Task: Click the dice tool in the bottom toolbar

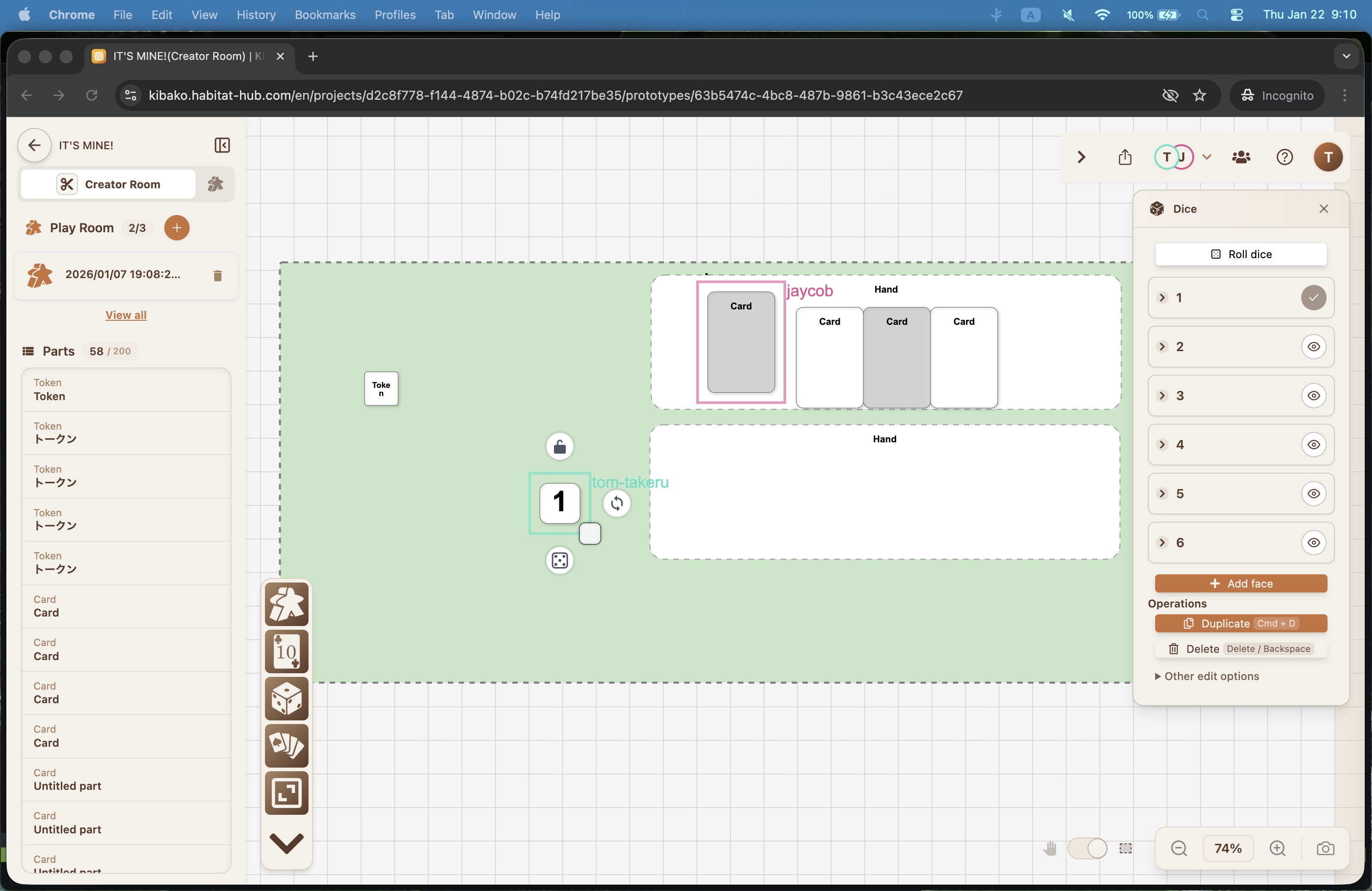Action: point(286,699)
